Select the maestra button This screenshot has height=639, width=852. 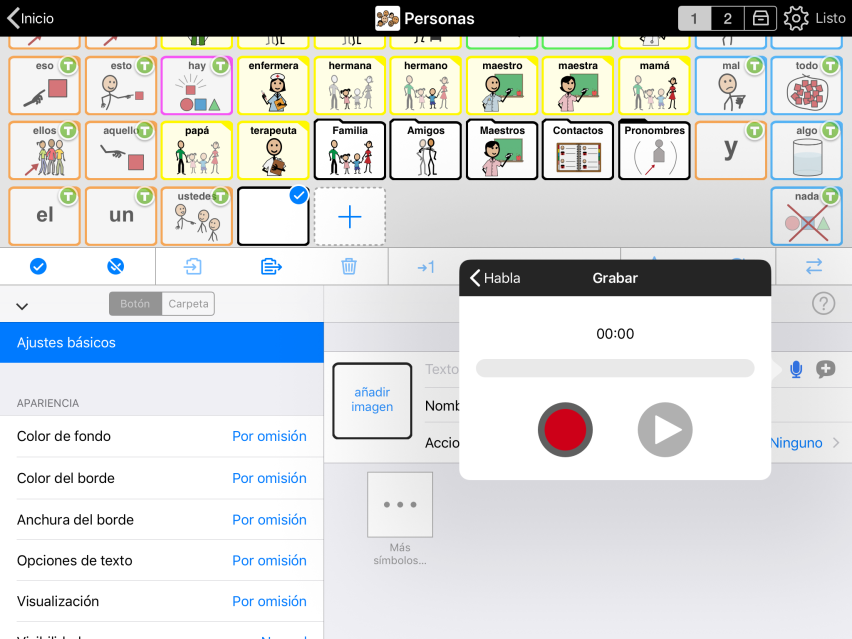click(578, 85)
